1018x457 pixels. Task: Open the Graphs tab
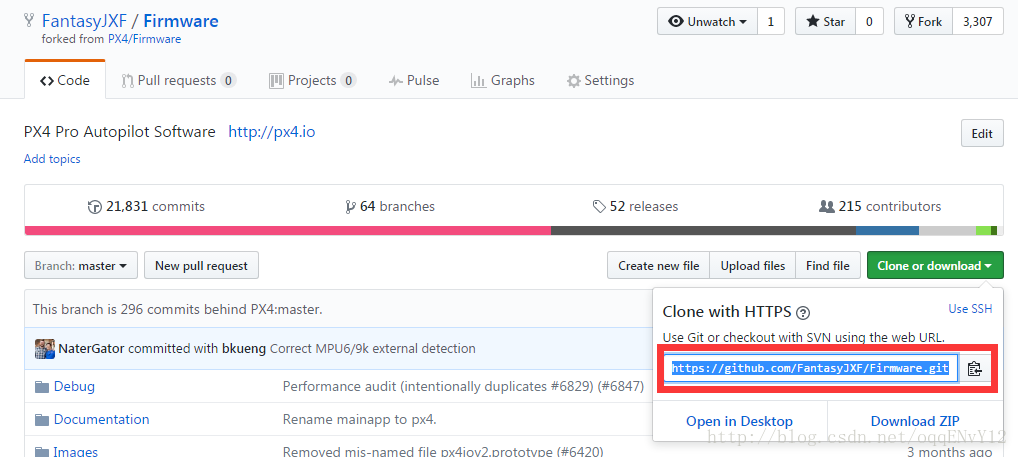[x=503, y=80]
